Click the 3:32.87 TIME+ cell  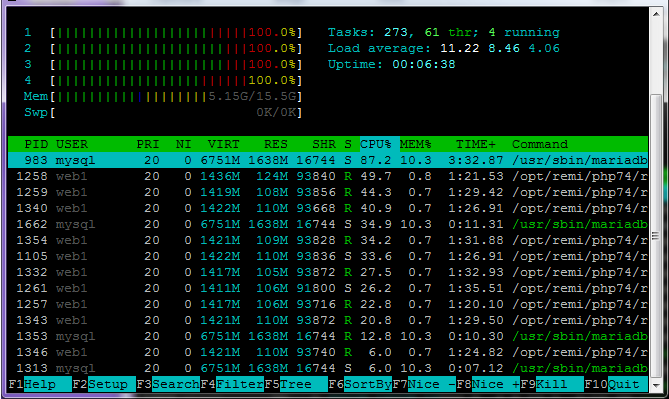pyautogui.click(x=476, y=160)
